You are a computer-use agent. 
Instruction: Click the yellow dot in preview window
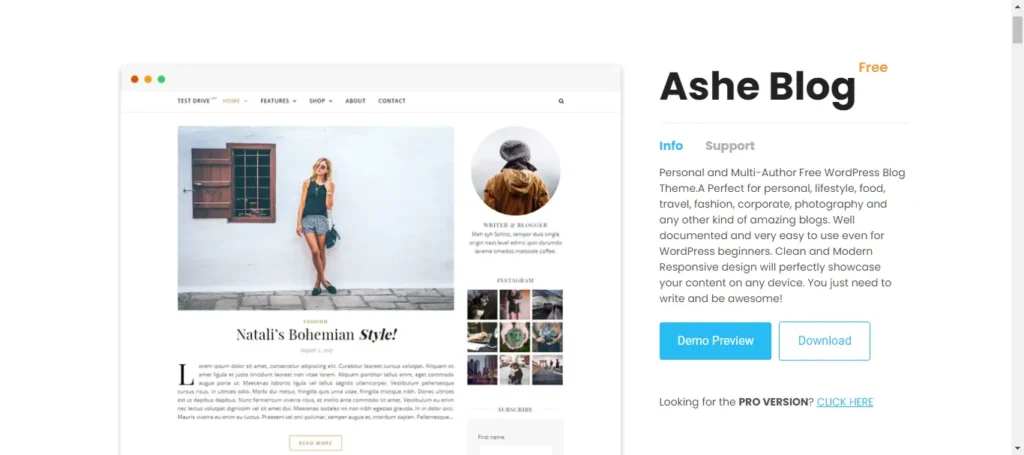click(148, 79)
